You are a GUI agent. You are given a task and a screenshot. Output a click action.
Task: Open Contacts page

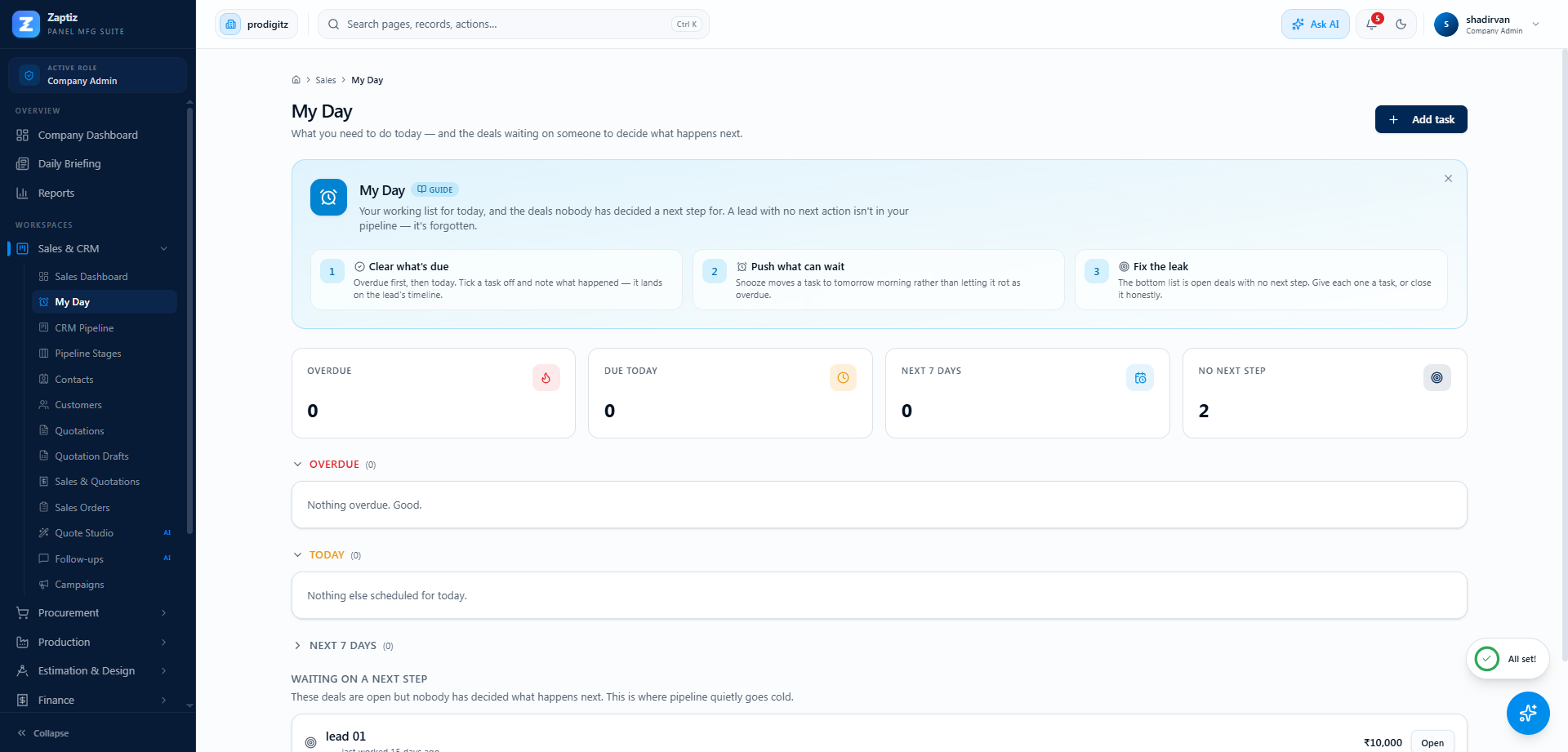[x=105, y=380]
